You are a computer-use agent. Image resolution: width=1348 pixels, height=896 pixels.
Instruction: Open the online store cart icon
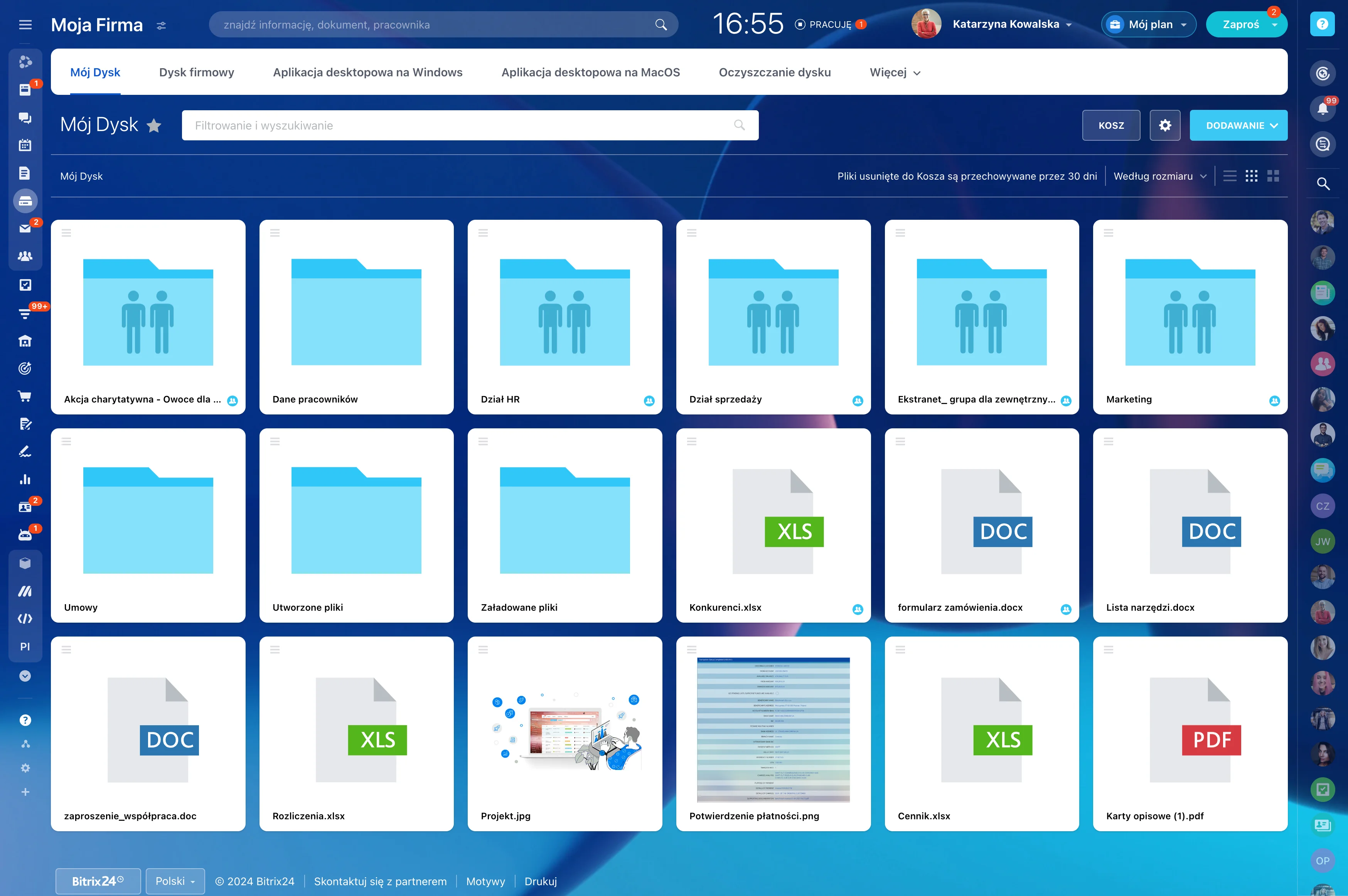coord(25,396)
